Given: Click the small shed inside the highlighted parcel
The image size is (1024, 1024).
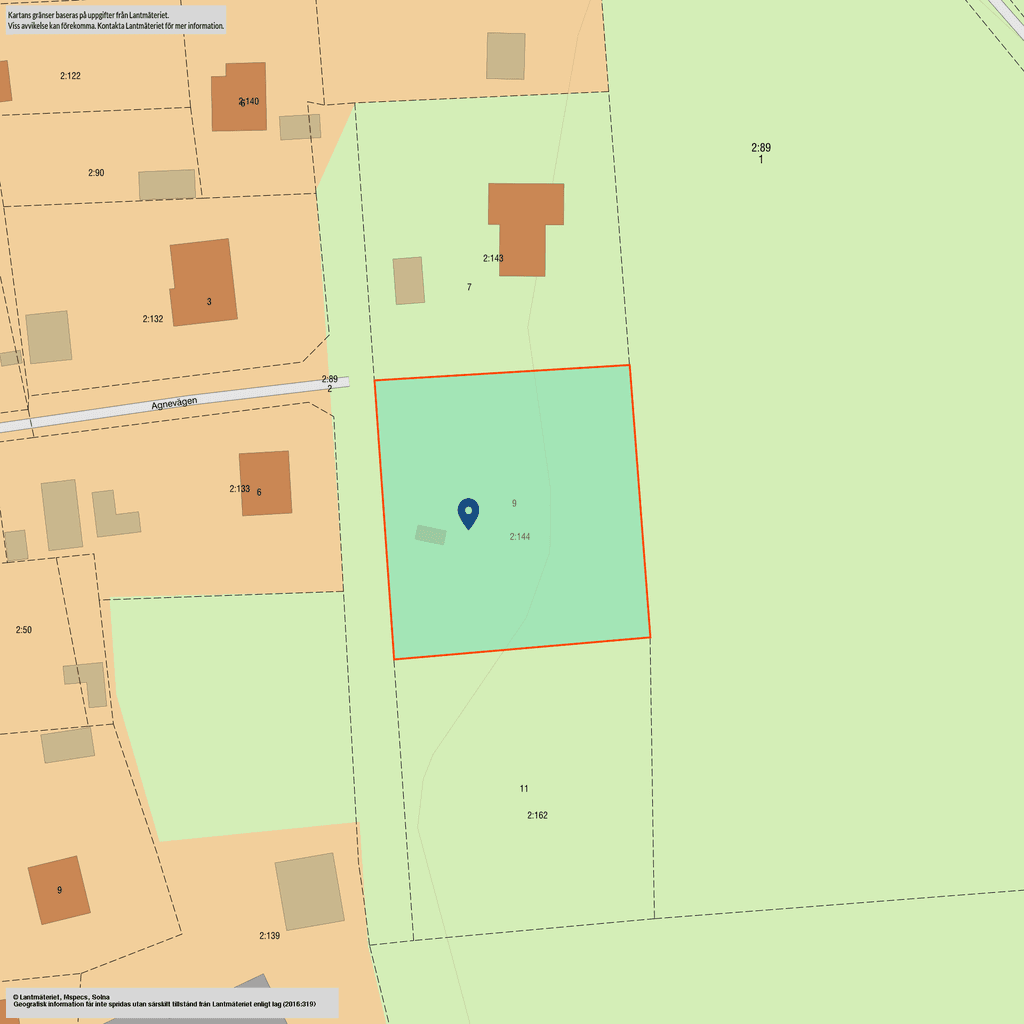Looking at the screenshot, I should [x=430, y=535].
